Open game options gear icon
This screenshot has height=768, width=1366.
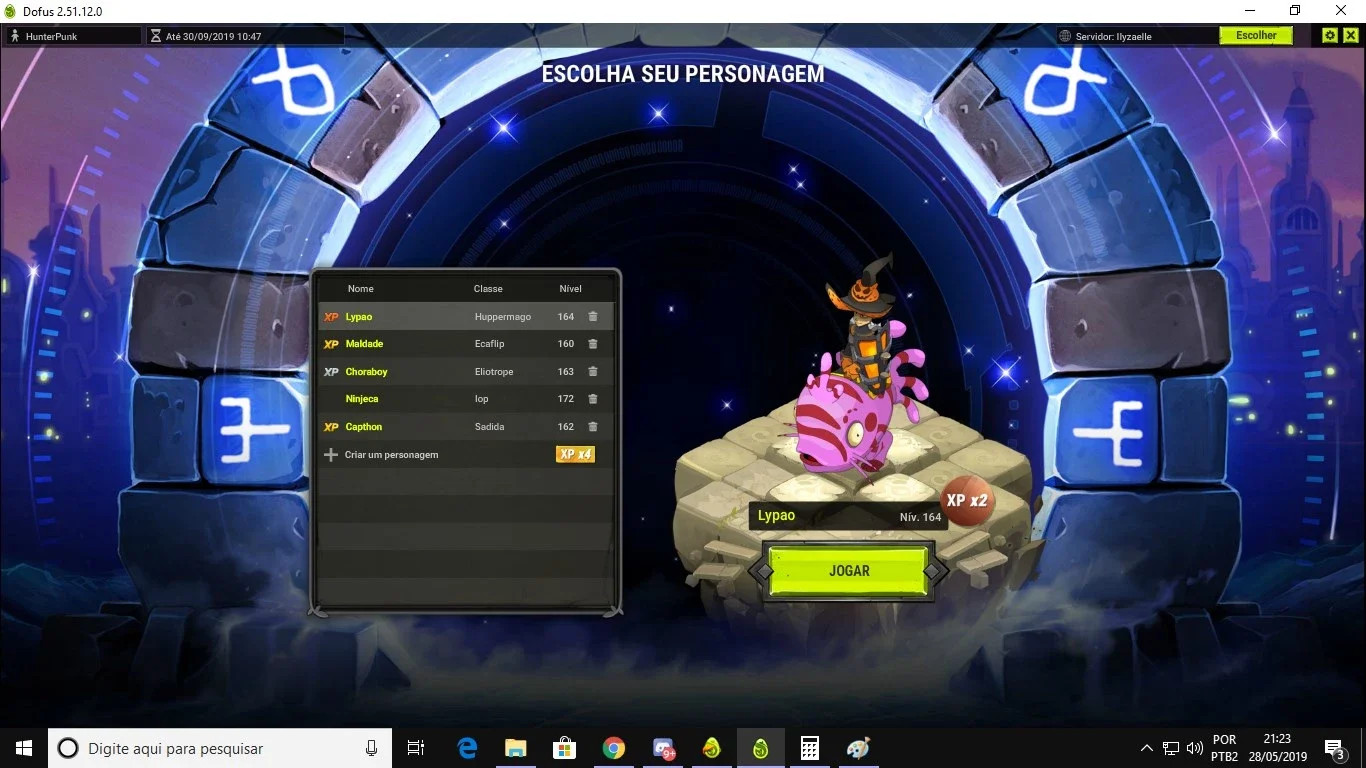tap(1329, 35)
